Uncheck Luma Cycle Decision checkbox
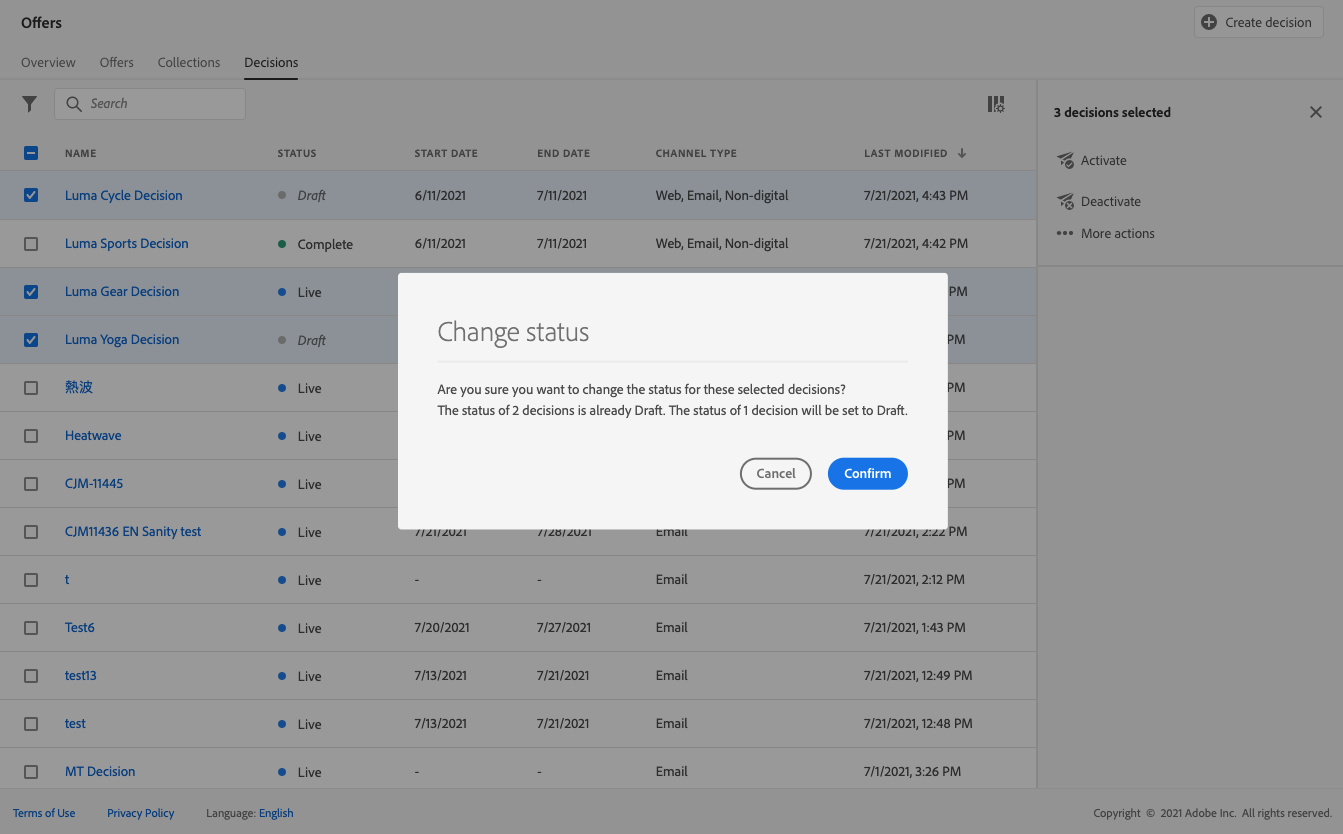 coord(31,196)
